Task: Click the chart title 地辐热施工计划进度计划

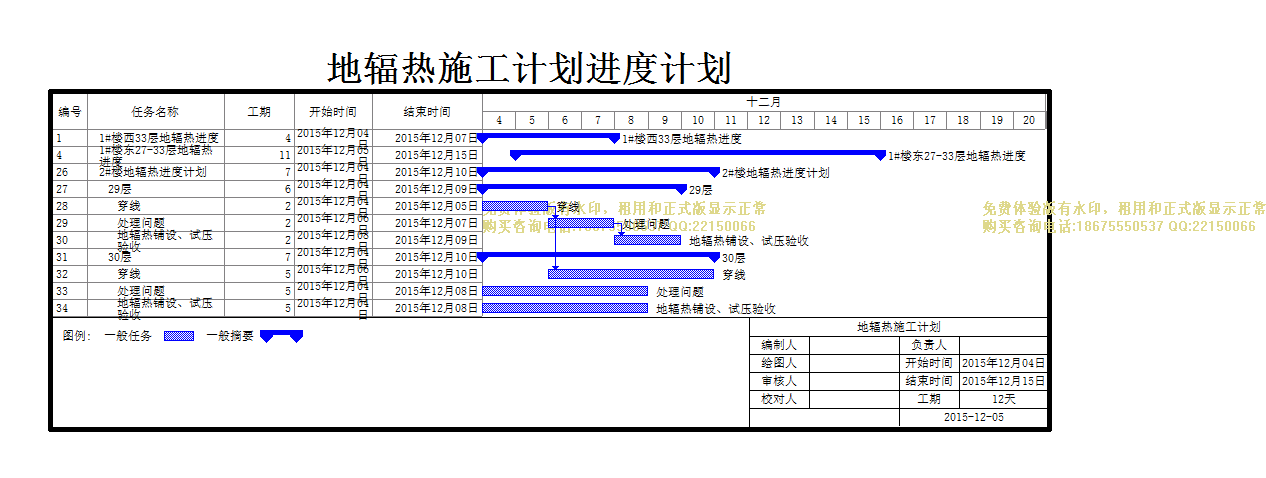Action: coord(529,69)
